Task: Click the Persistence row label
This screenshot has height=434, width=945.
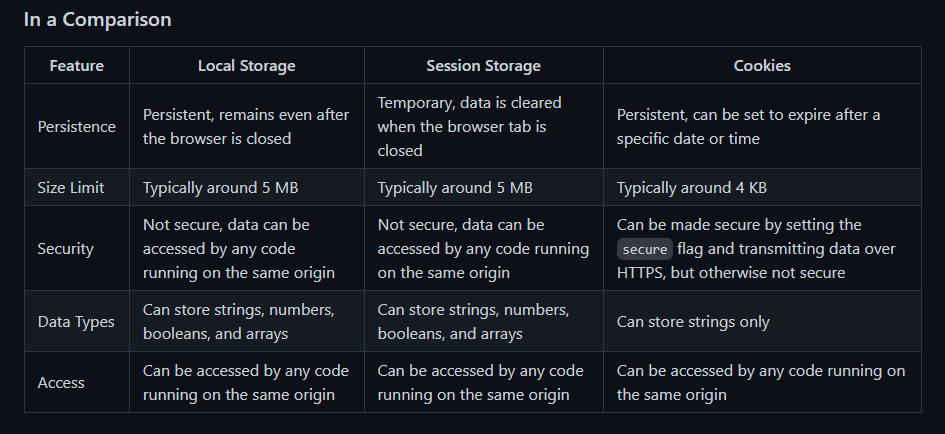Action: (x=76, y=127)
